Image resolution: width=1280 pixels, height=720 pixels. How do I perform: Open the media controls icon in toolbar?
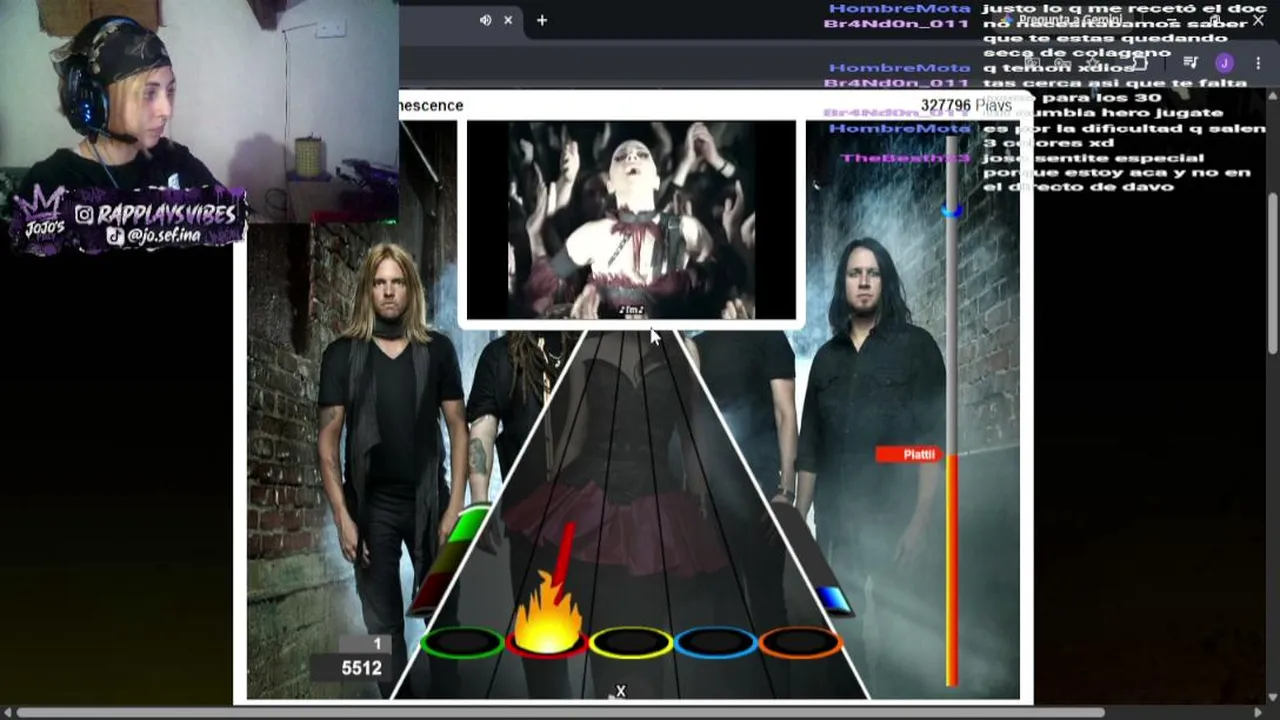1190,62
